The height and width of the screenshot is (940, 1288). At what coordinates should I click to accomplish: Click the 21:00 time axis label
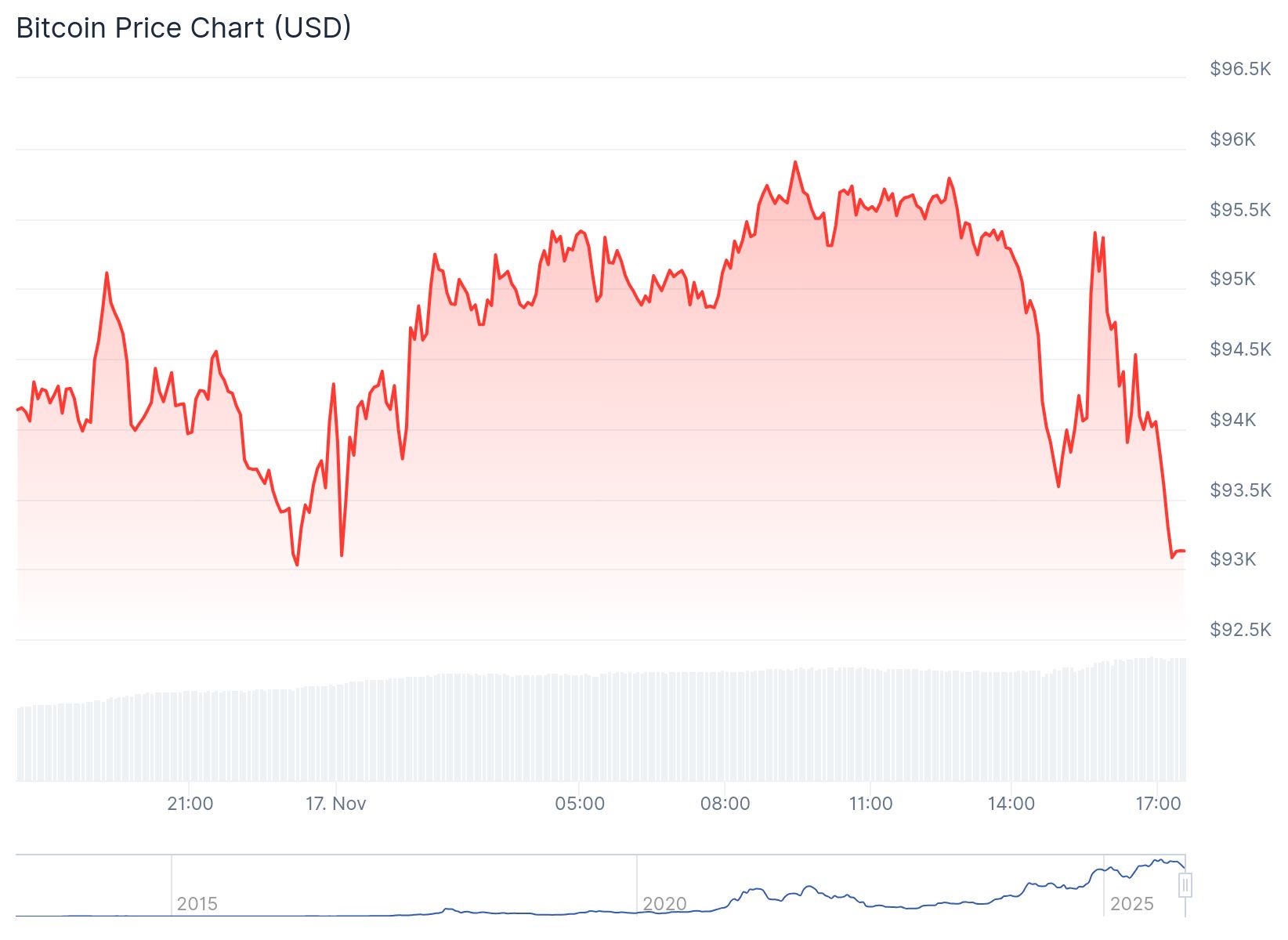(x=190, y=804)
